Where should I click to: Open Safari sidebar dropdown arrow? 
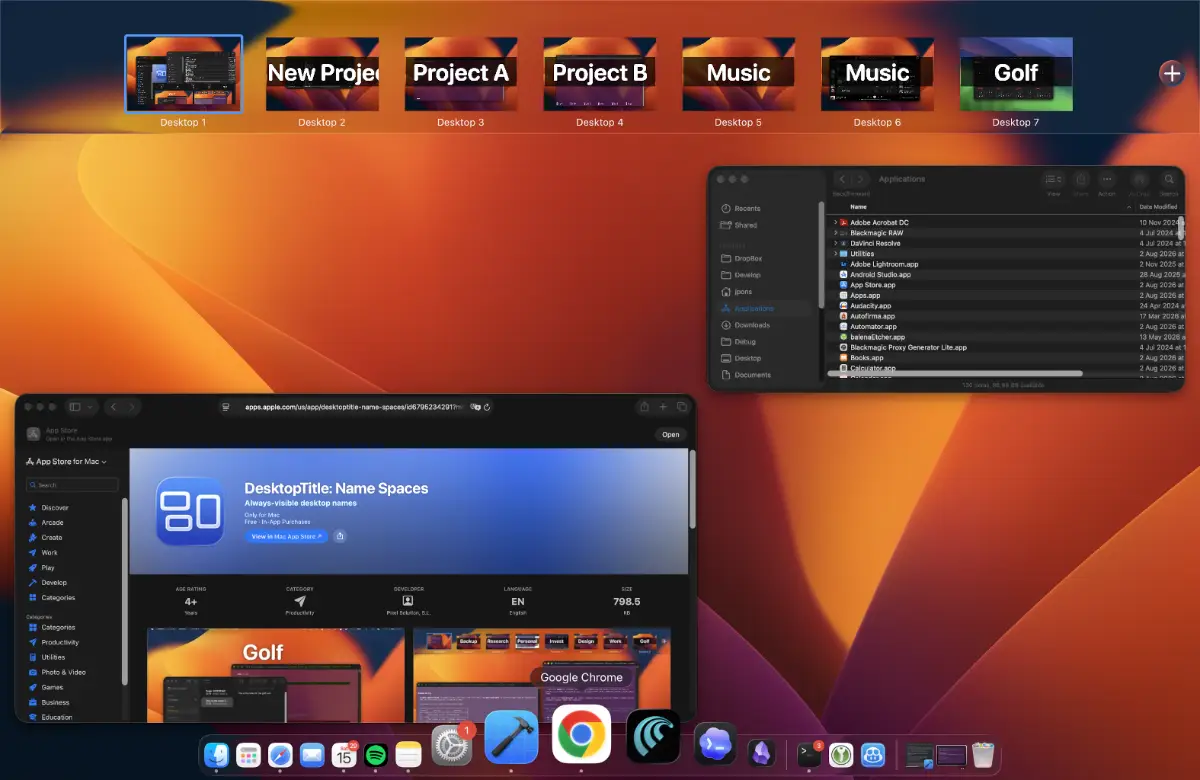(91, 407)
